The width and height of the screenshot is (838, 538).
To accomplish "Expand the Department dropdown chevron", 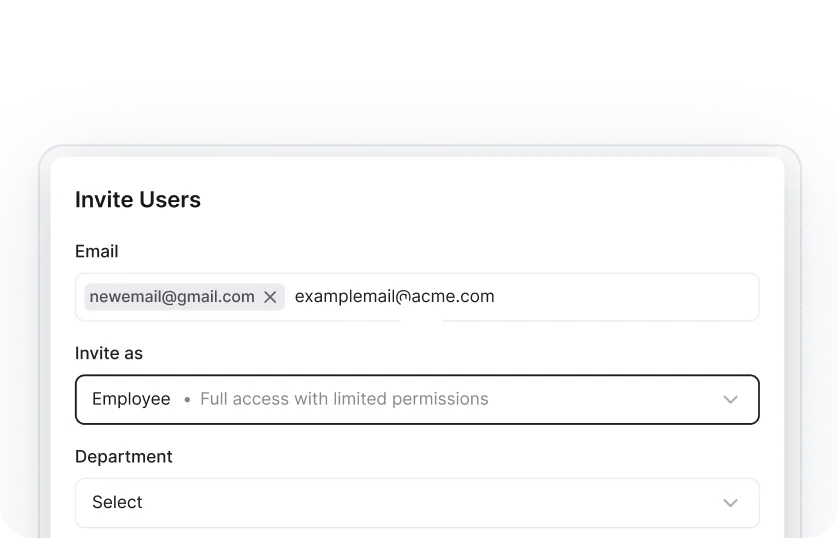I will coord(730,503).
